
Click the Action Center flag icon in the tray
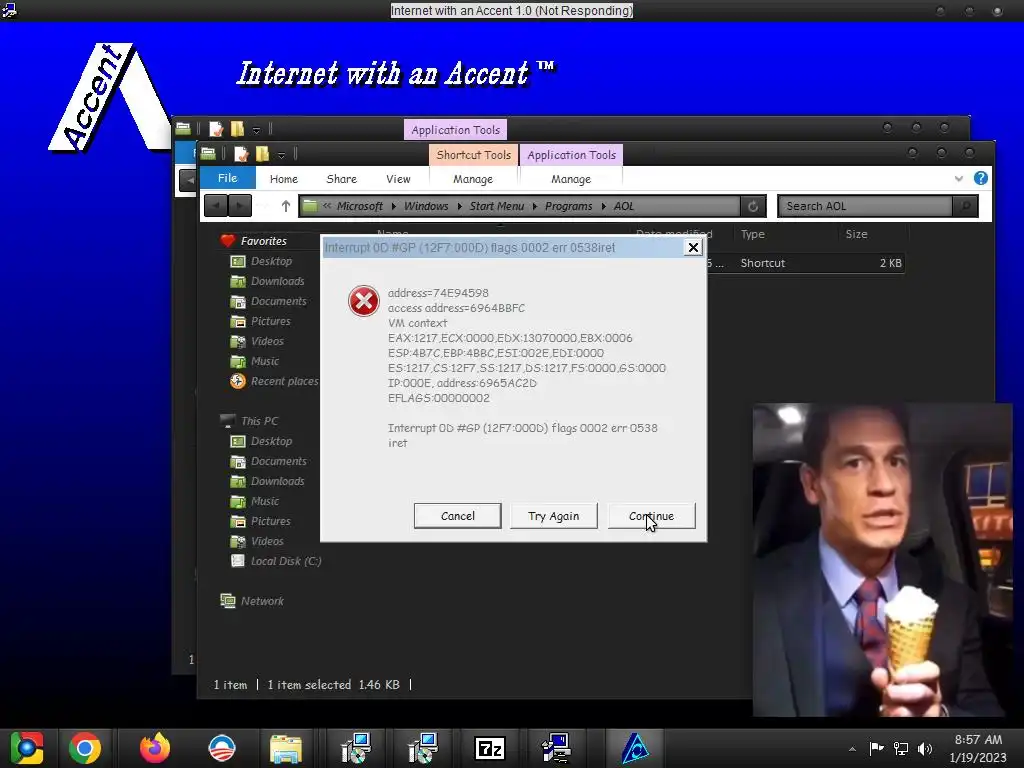876,748
